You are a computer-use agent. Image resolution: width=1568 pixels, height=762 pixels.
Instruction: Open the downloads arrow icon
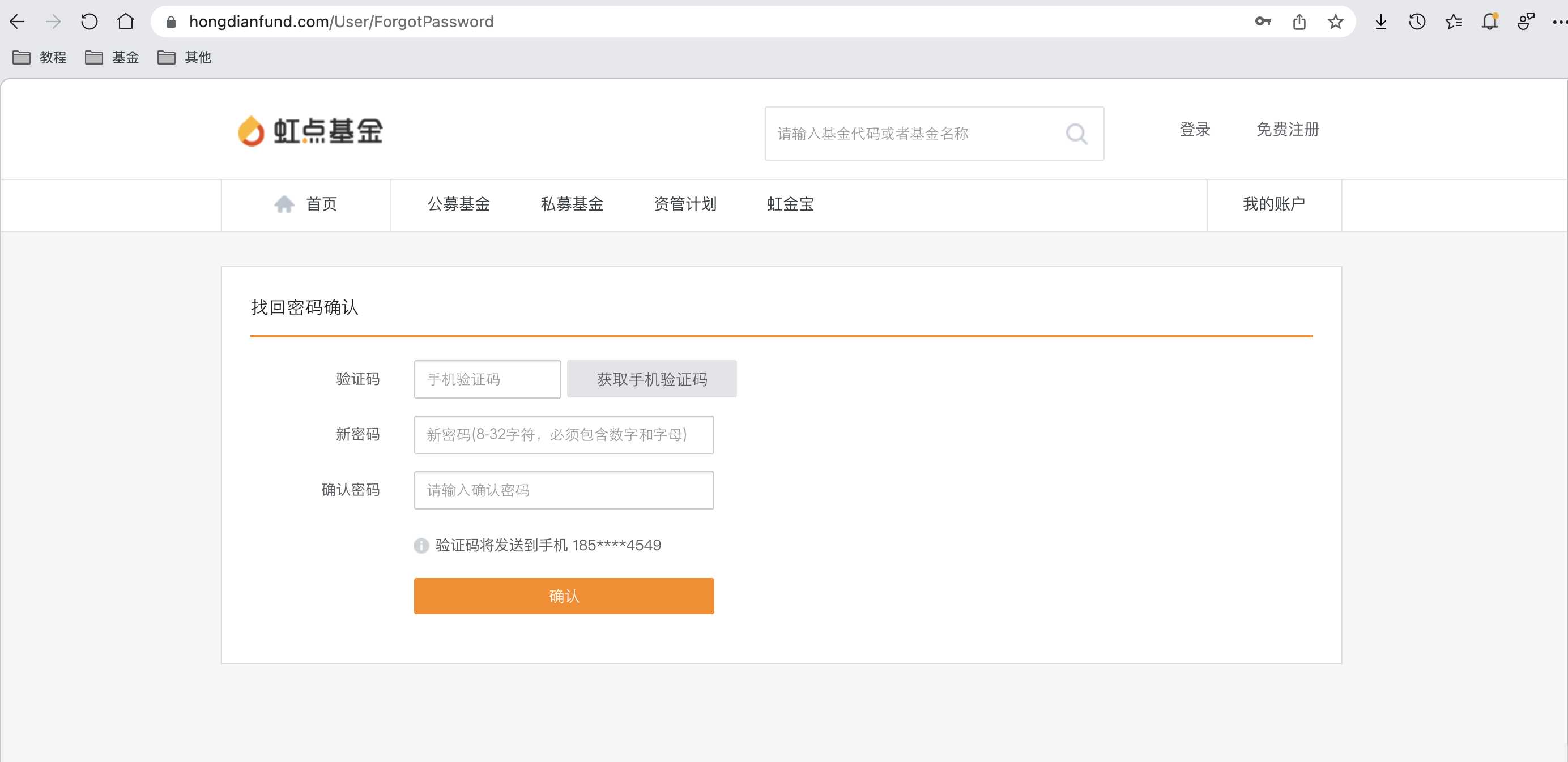point(1381,22)
